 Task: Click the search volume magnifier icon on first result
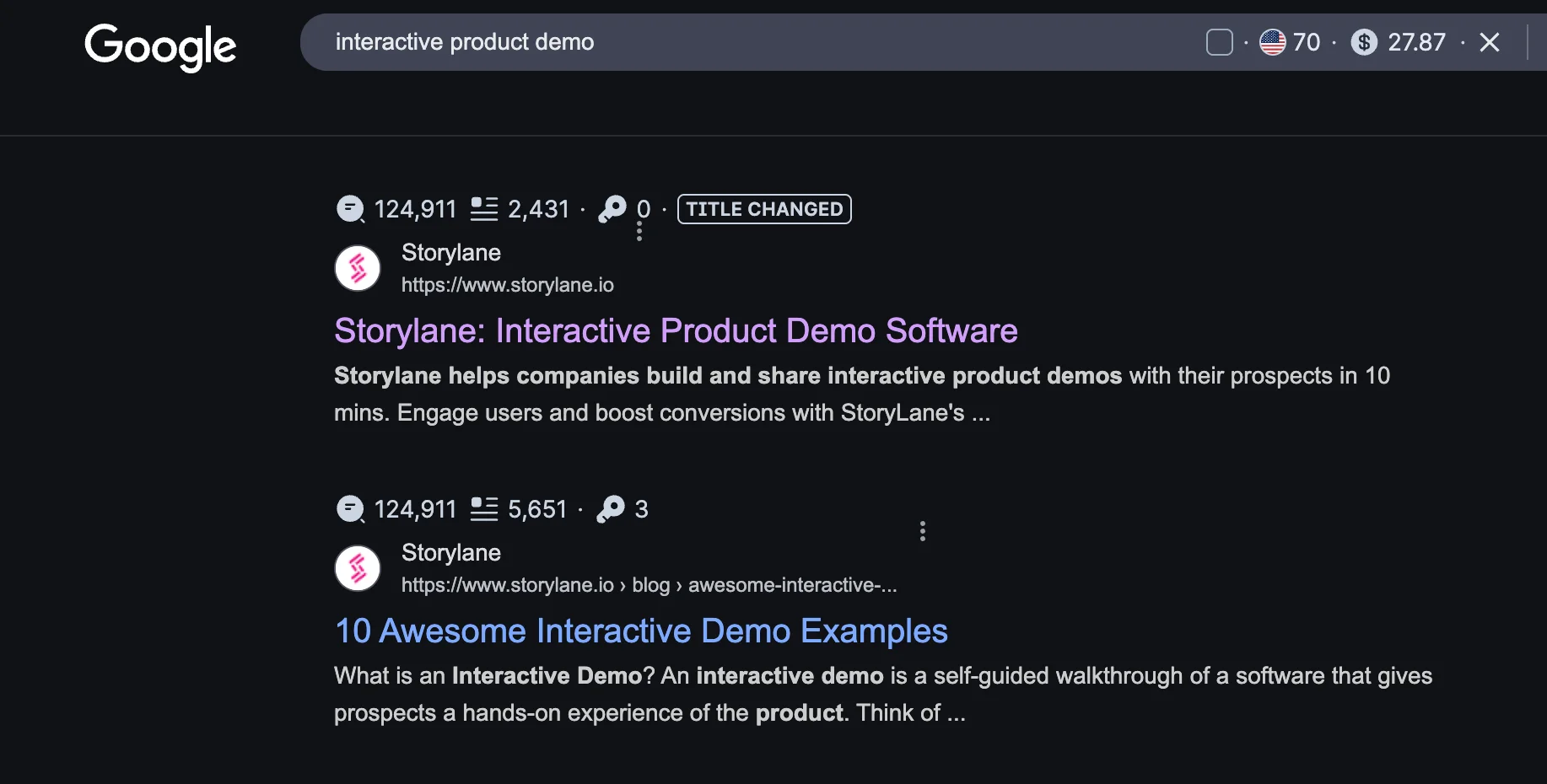tap(349, 208)
